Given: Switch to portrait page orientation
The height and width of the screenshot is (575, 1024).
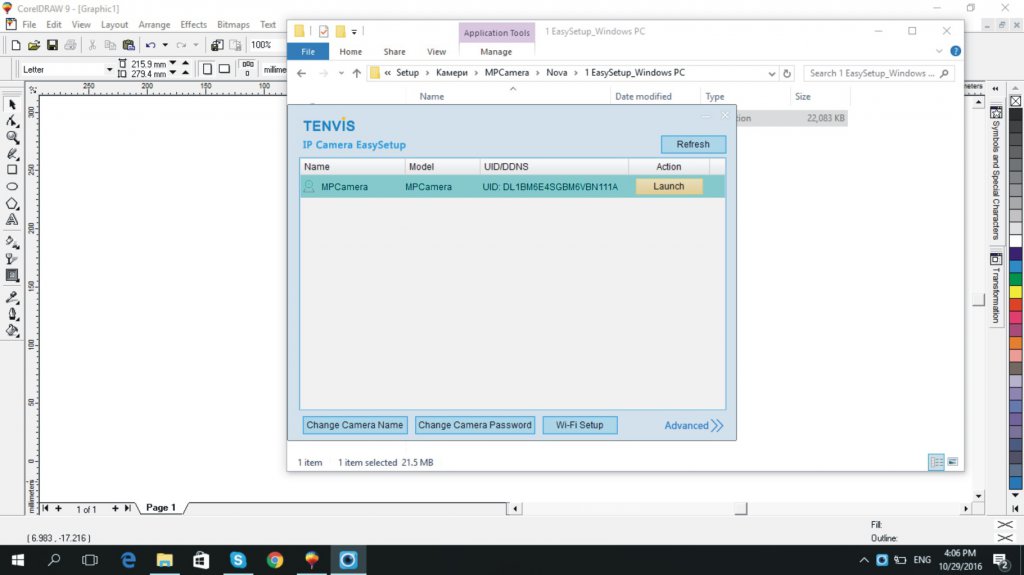Looking at the screenshot, I should click(207, 69).
